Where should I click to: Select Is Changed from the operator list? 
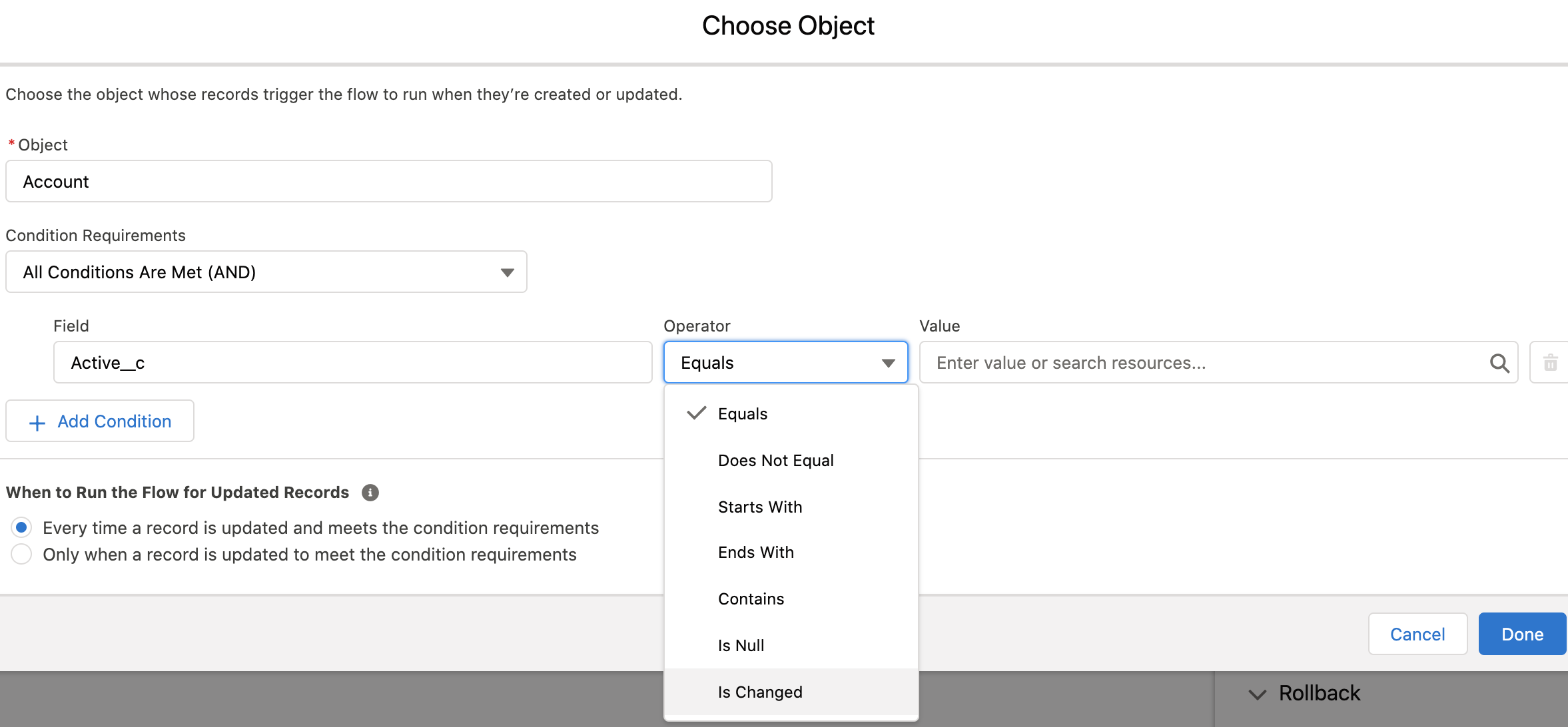[760, 692]
